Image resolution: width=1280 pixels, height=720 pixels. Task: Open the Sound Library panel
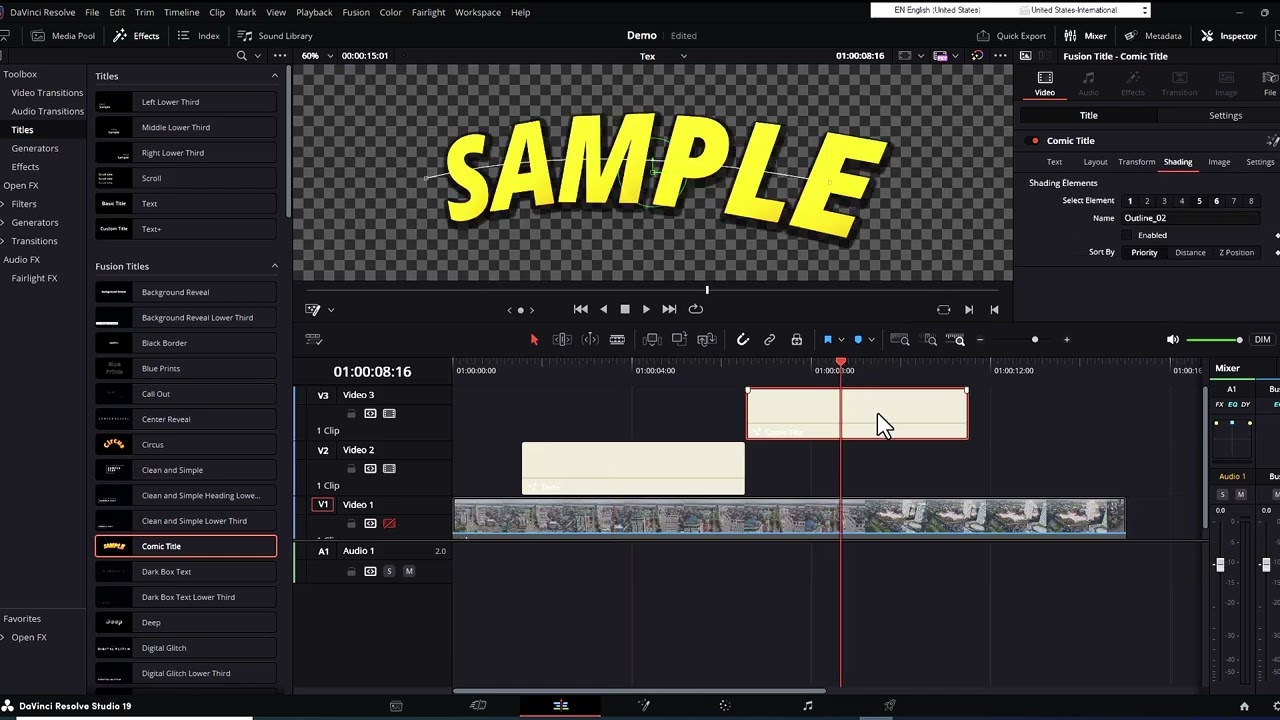(x=275, y=36)
